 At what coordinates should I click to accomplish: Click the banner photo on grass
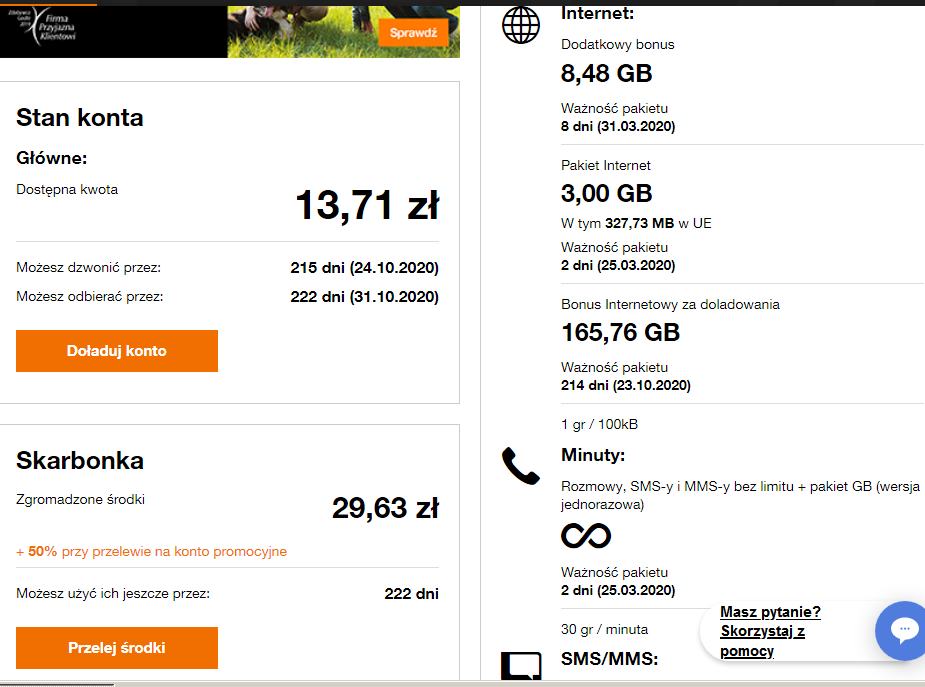click(302, 28)
